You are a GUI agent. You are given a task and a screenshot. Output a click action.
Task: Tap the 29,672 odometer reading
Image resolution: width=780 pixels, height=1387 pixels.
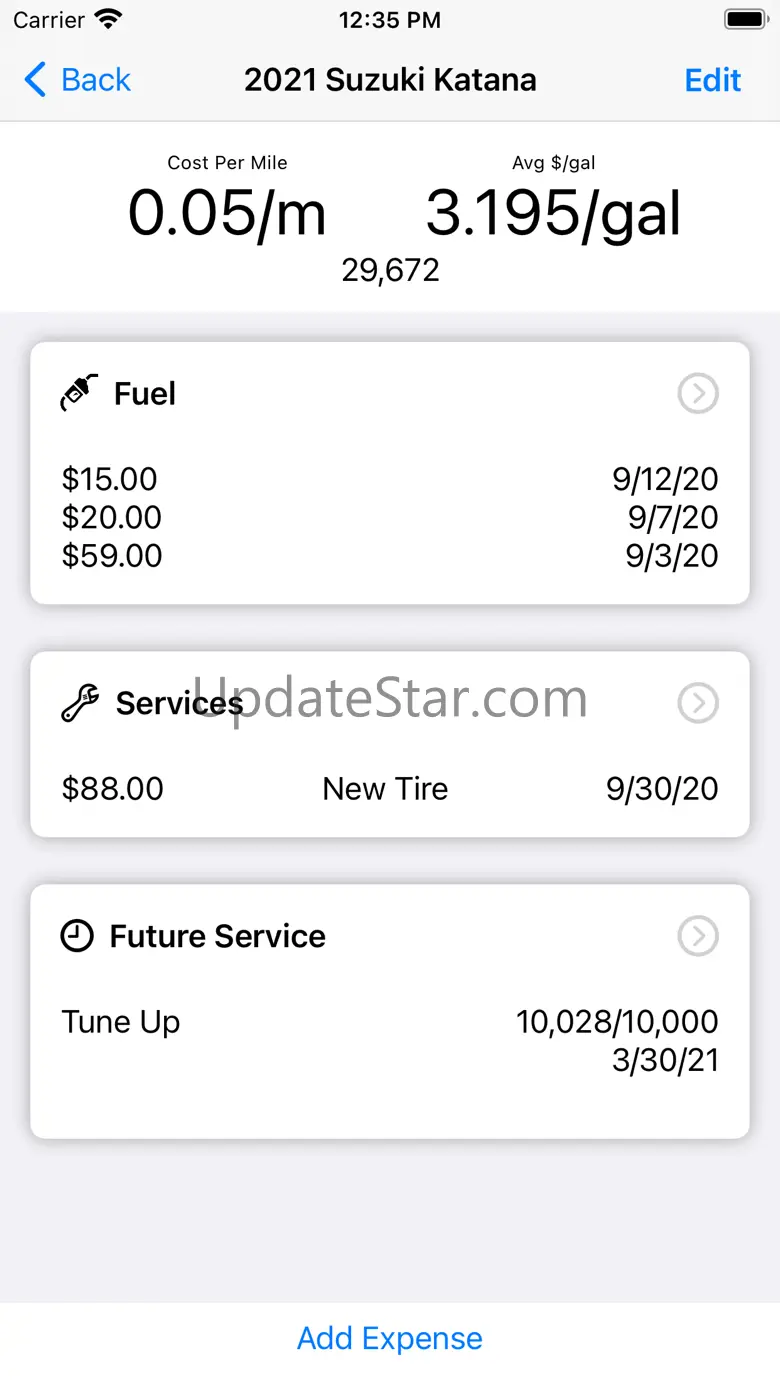(x=390, y=270)
